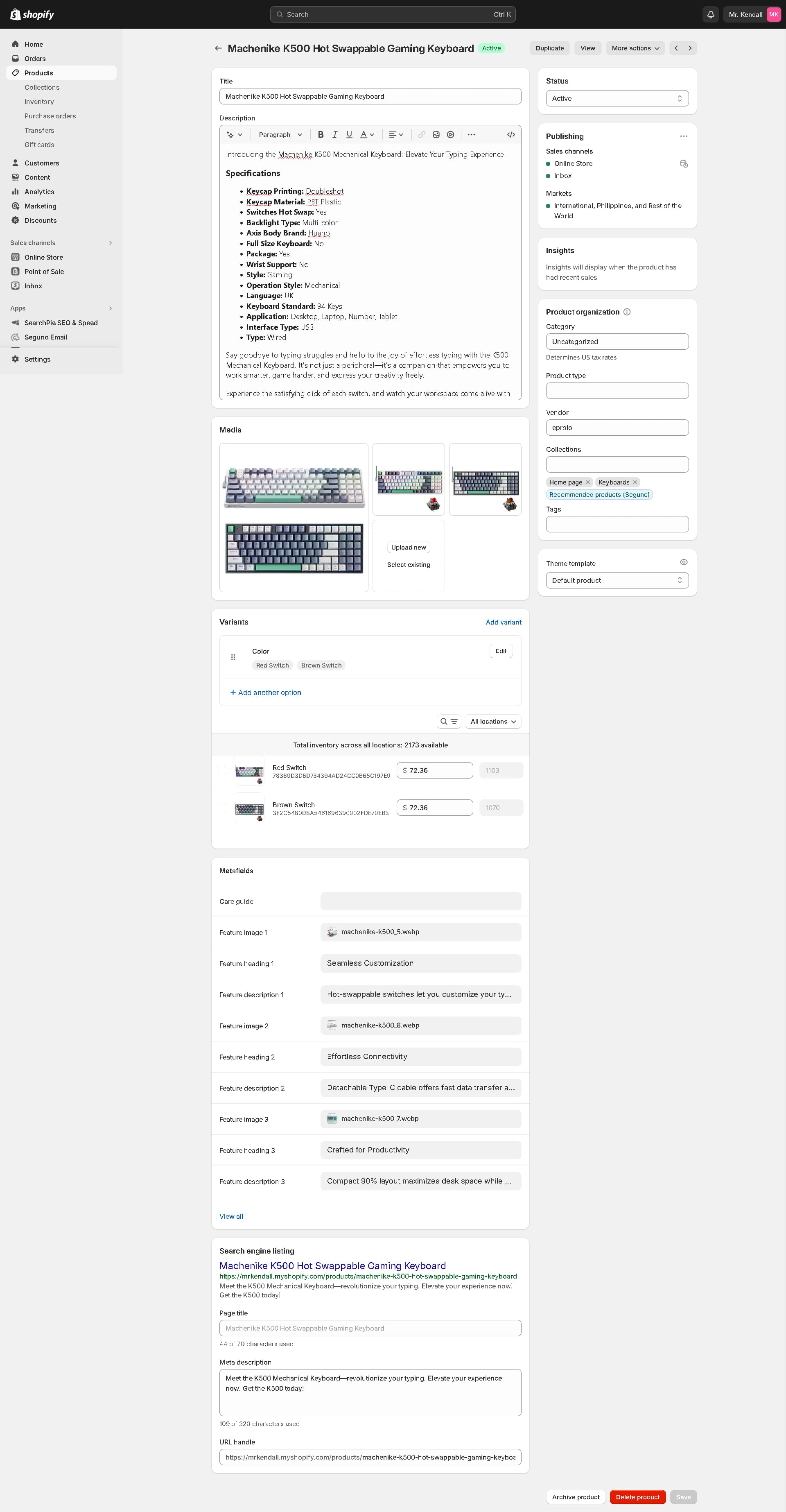Viewport: 786px width, 1512px height.
Task: Remove Keyboards collection tag
Action: tap(635, 482)
